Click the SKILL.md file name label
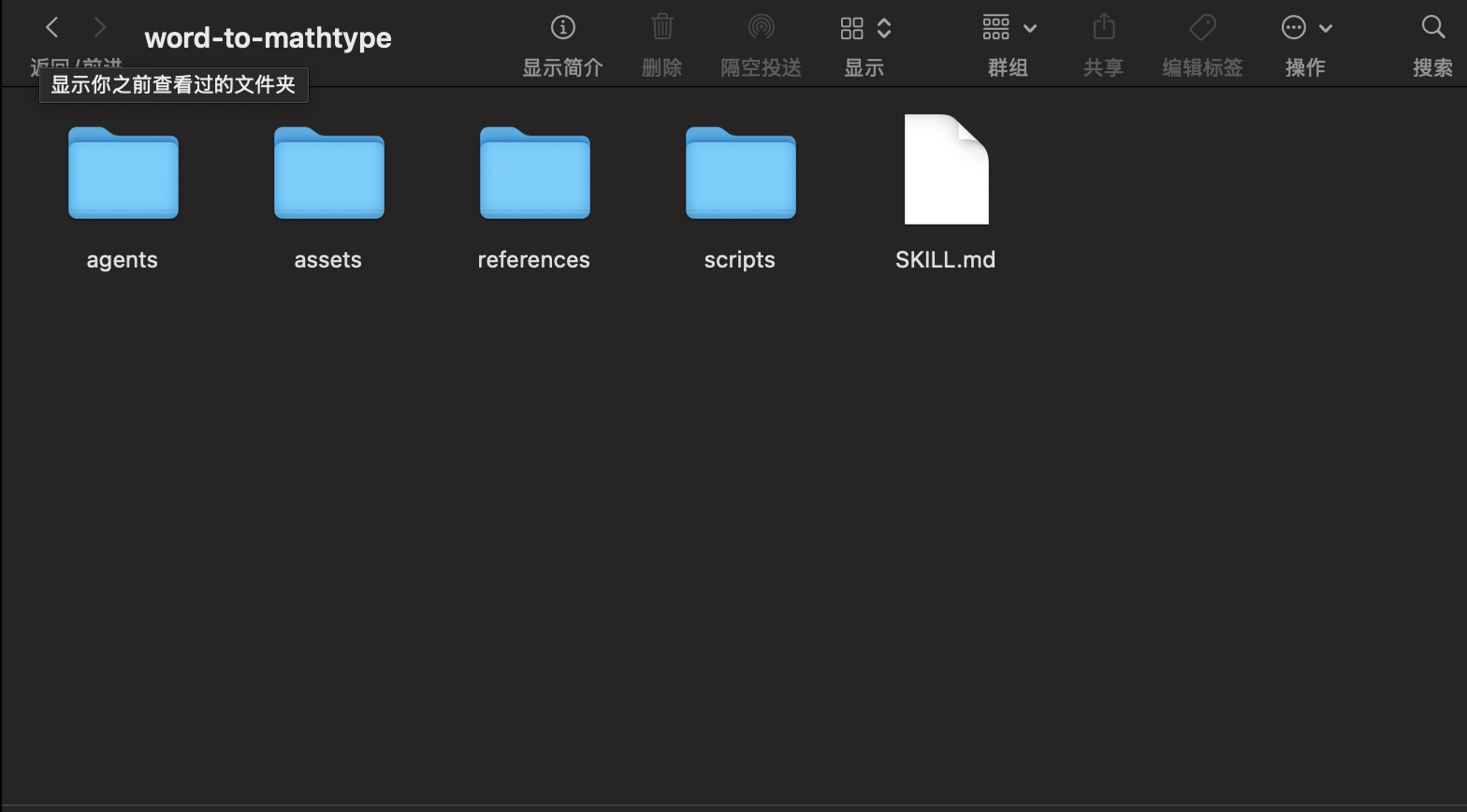Image resolution: width=1467 pixels, height=812 pixels. [x=946, y=260]
